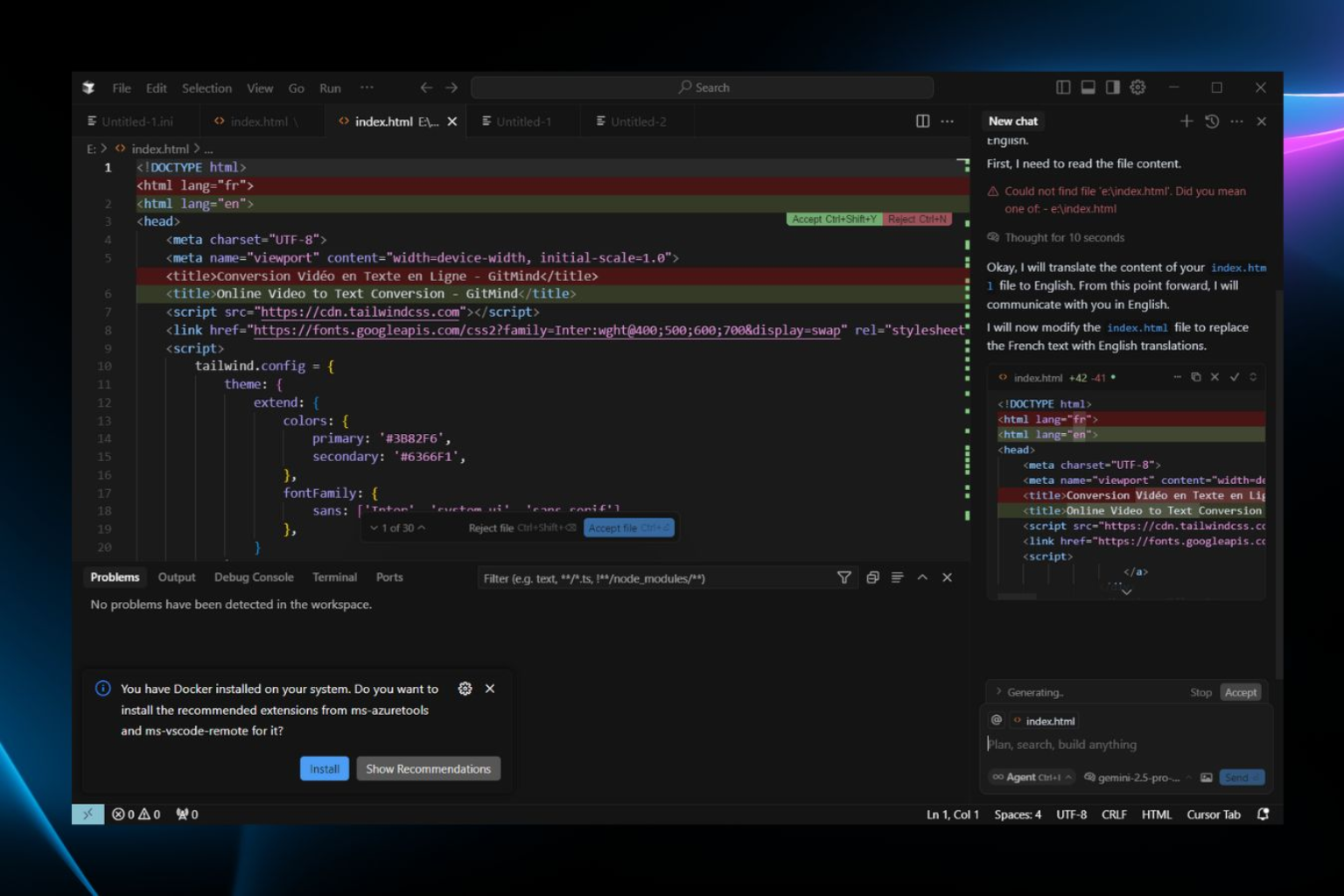Toggle the Panel layout icon

click(x=1088, y=87)
